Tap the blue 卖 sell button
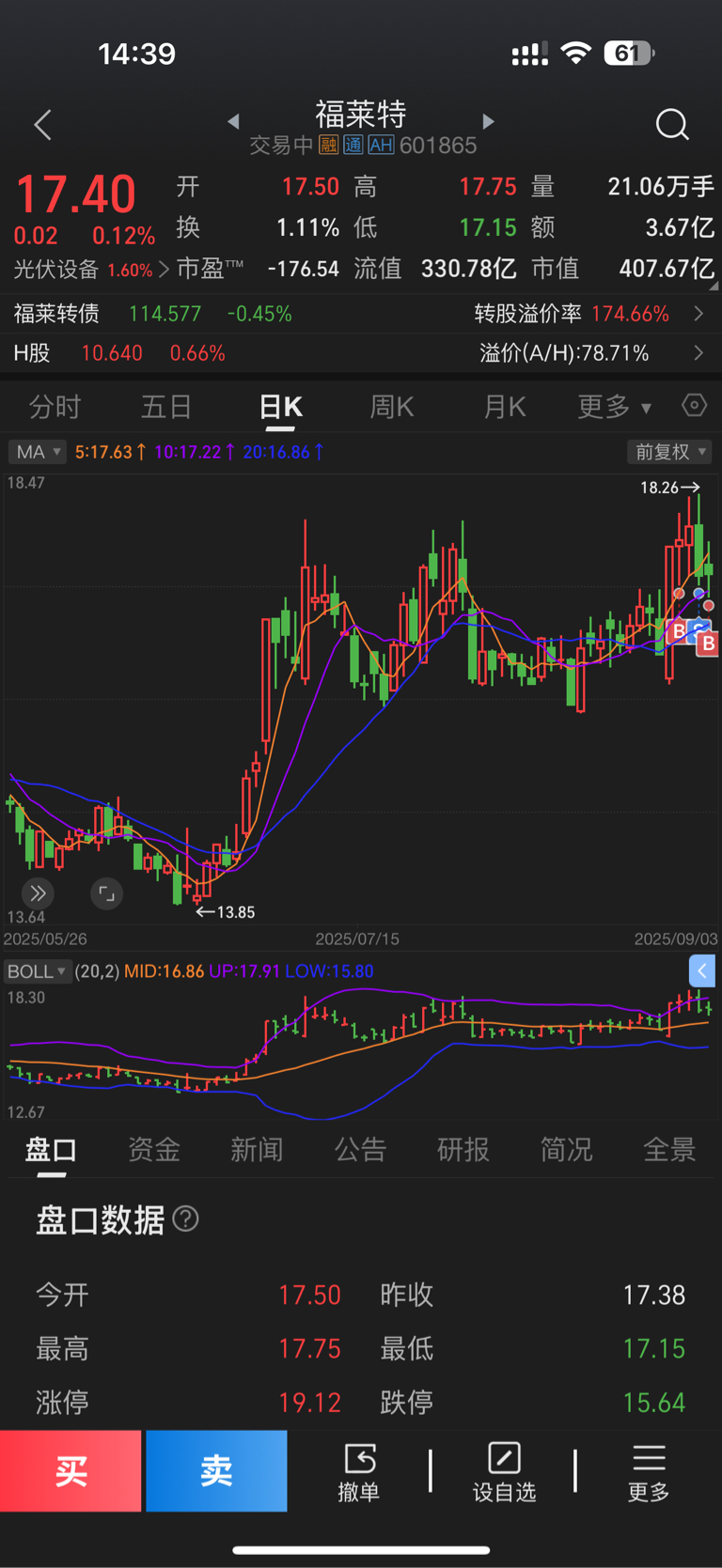 (216, 1470)
